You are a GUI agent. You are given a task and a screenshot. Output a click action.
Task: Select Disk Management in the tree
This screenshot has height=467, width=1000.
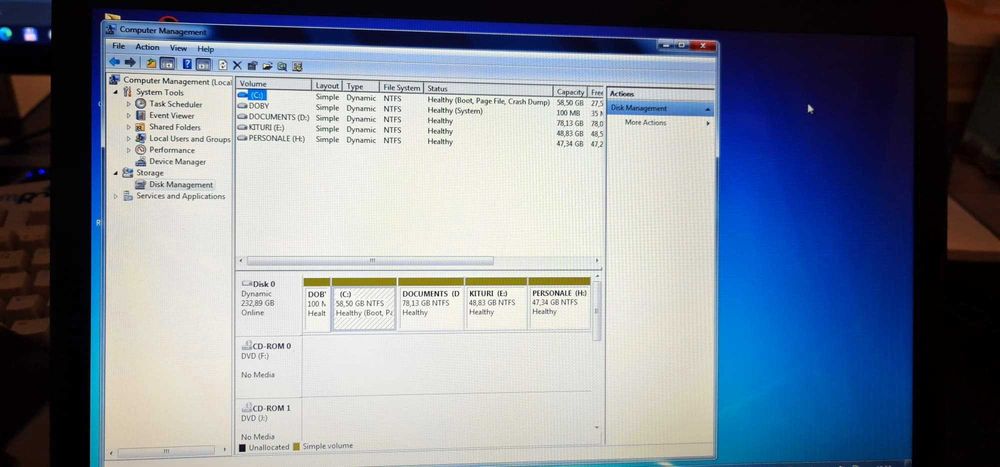tap(181, 184)
